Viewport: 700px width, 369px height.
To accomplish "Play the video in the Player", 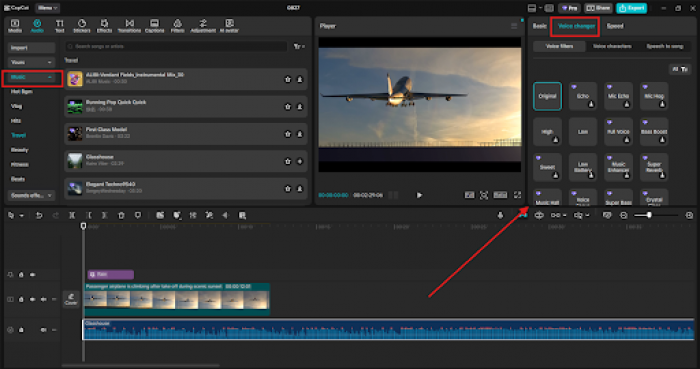I will pos(419,195).
